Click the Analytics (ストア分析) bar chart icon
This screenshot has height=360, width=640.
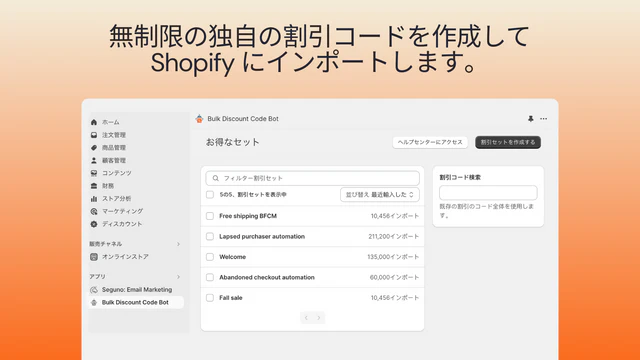94,198
